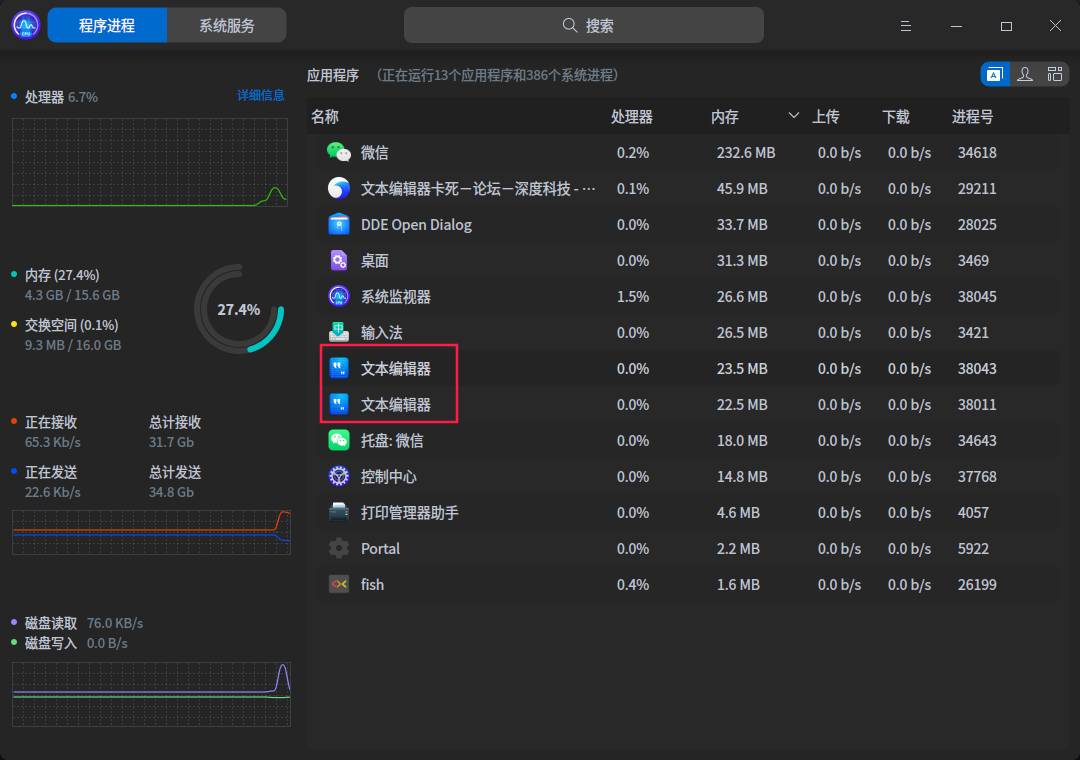
Task: Show my processes filter icon
Action: pos(1025,74)
